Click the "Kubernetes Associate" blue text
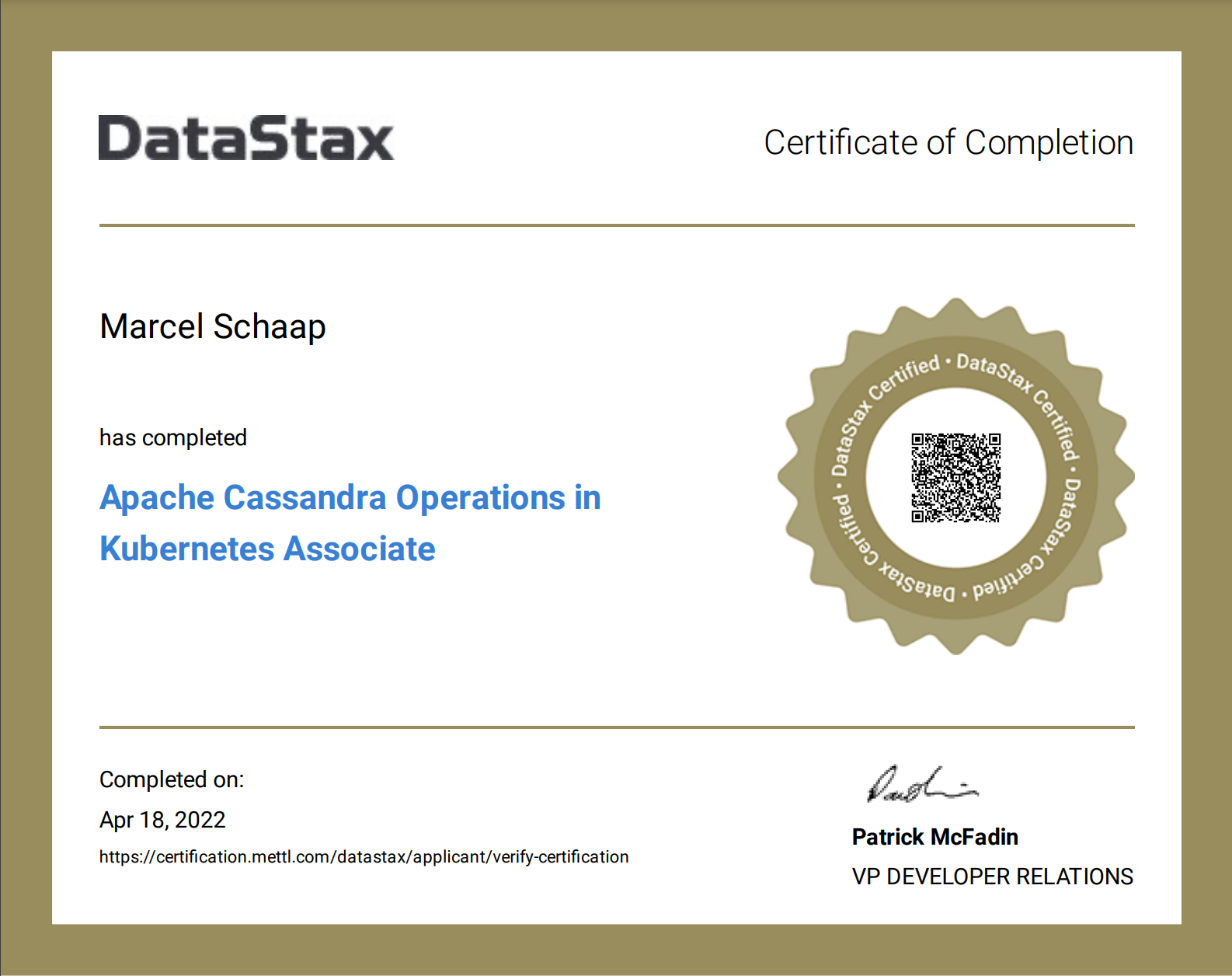The width and height of the screenshot is (1232, 976). (x=267, y=549)
